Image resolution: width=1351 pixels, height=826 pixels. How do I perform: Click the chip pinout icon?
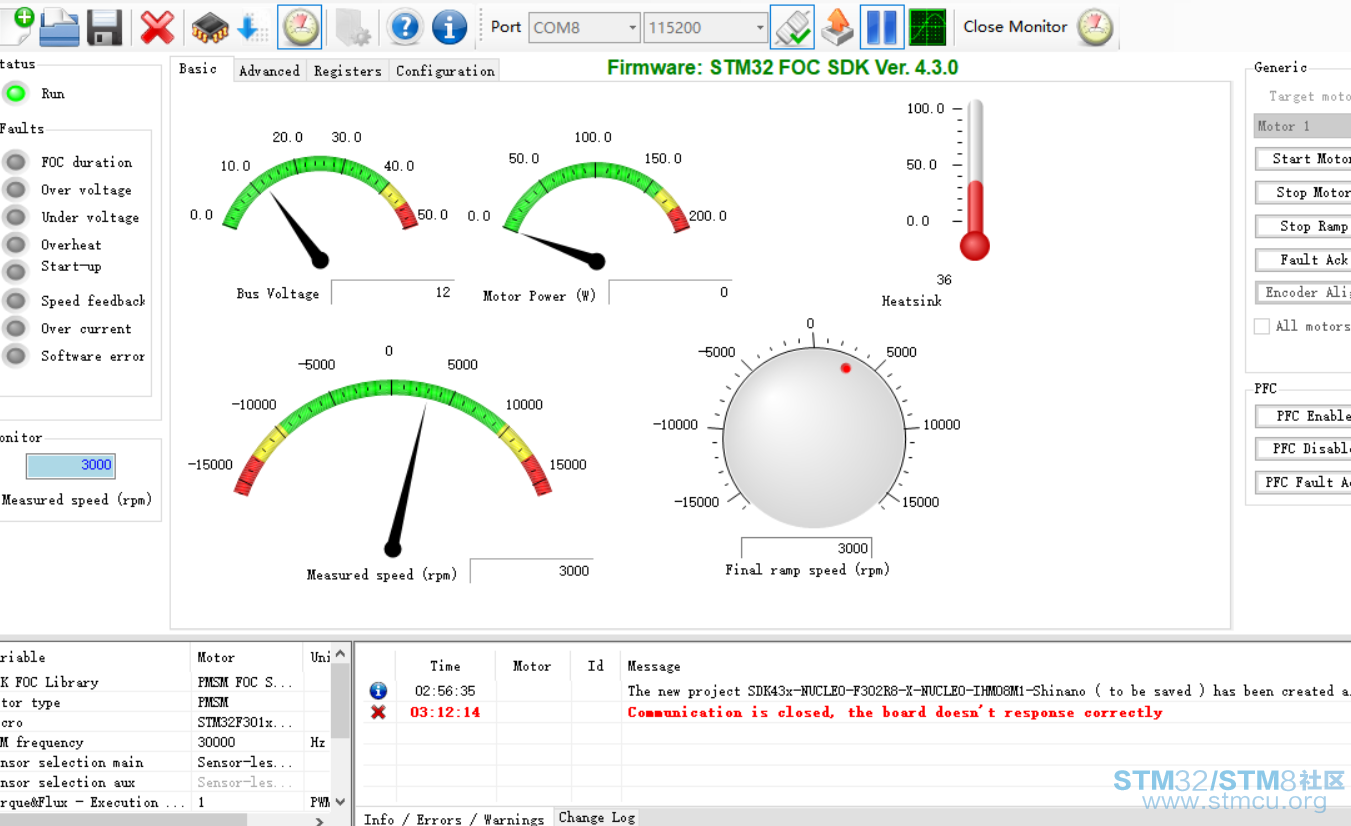click(209, 27)
